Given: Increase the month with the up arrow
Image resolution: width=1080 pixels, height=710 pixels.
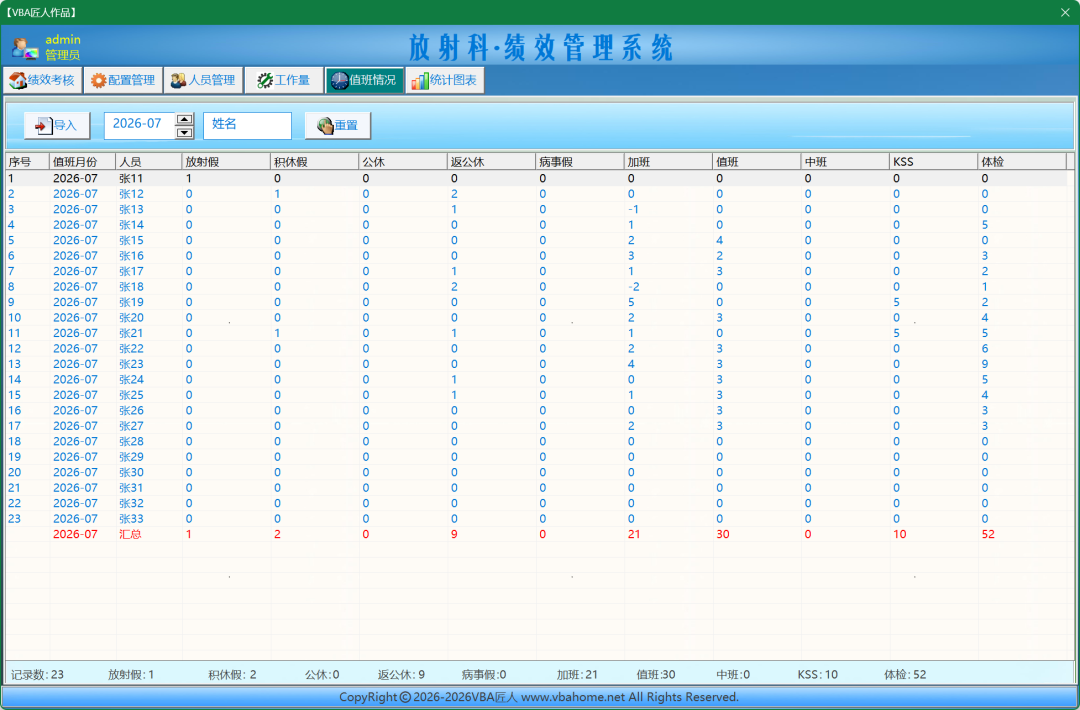Looking at the screenshot, I should point(184,119).
